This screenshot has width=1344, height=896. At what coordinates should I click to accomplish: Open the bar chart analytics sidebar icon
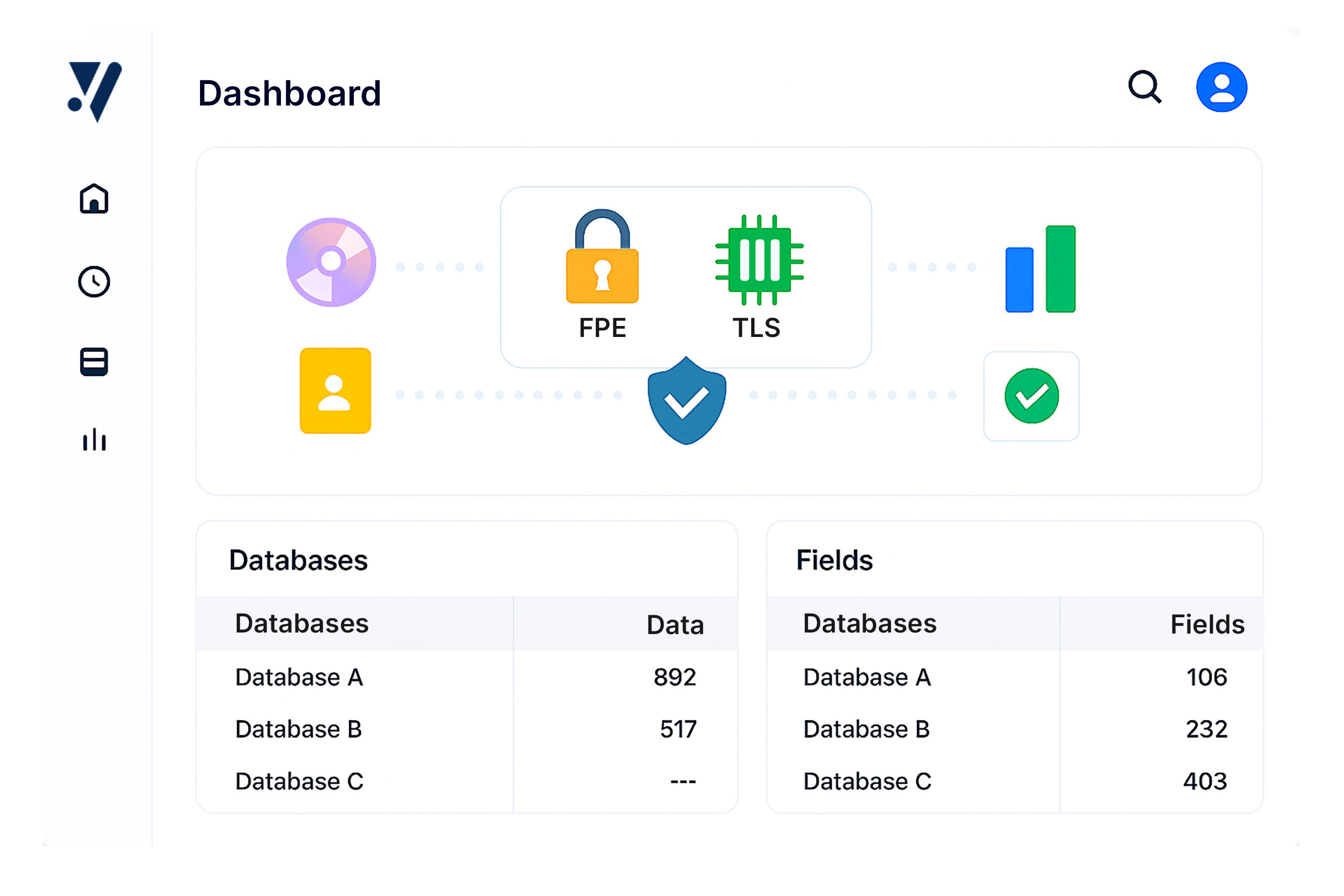pyautogui.click(x=94, y=440)
